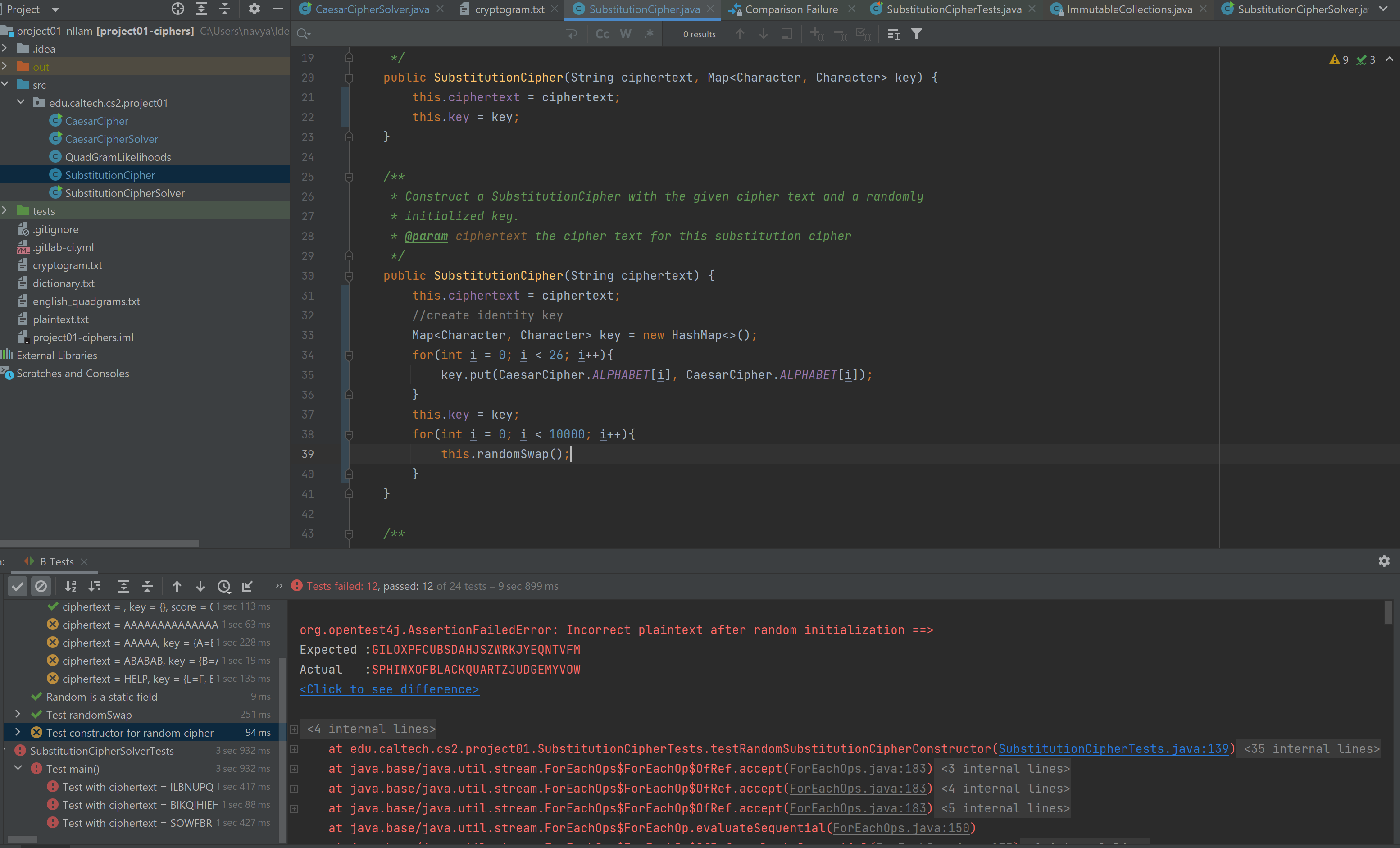Click Import Tests from File icon
The height and width of the screenshot is (848, 1400).
[247, 586]
